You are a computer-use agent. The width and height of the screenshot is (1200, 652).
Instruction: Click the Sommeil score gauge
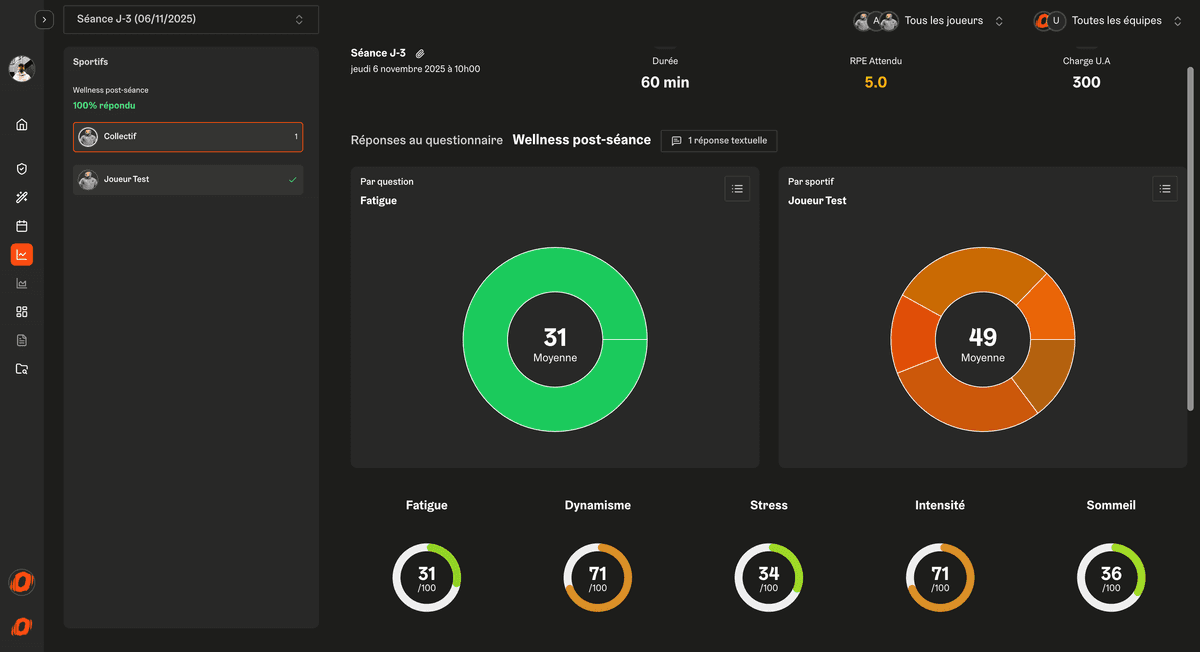click(x=1111, y=578)
